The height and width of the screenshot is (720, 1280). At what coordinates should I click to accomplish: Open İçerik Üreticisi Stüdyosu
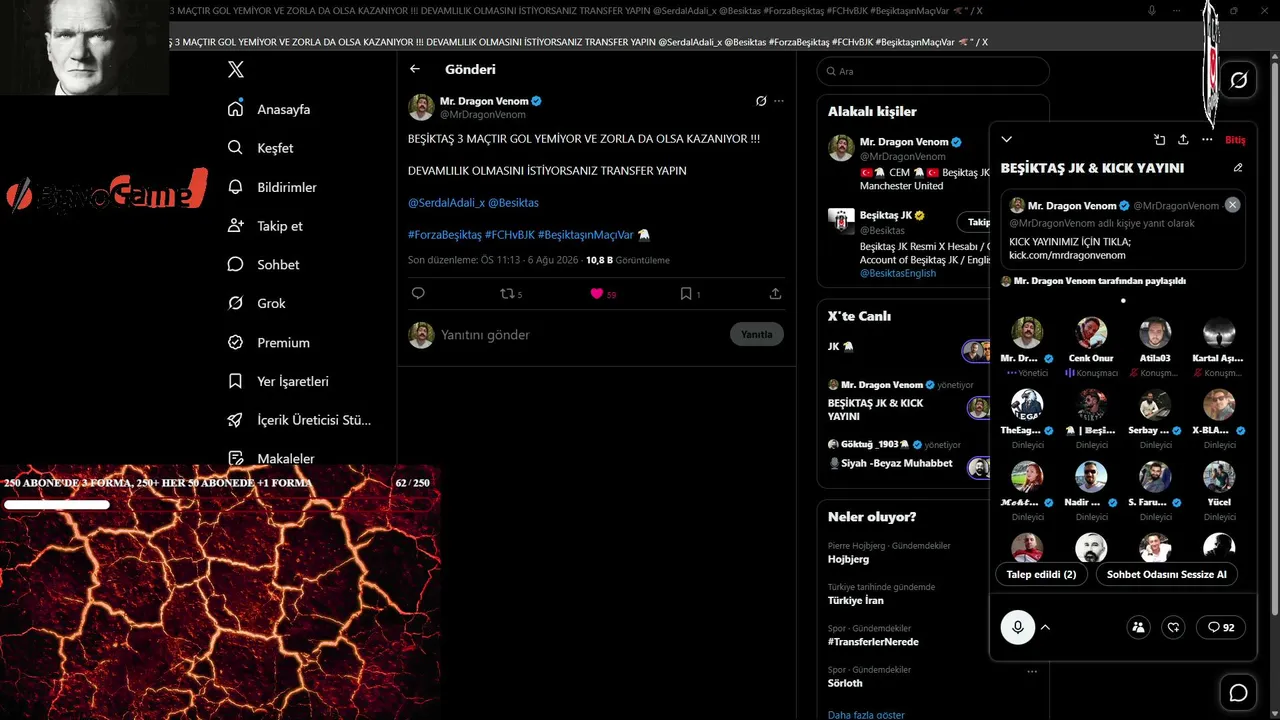click(x=299, y=420)
